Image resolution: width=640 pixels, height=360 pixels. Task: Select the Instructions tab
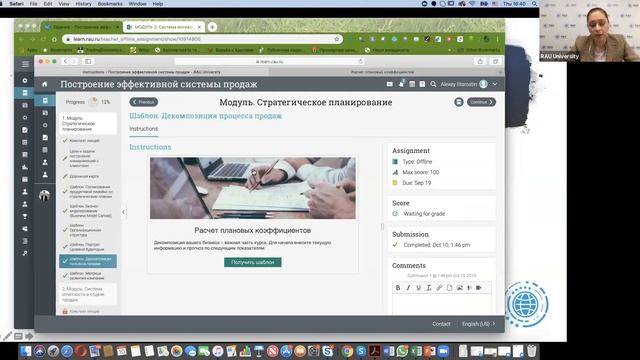pos(144,129)
